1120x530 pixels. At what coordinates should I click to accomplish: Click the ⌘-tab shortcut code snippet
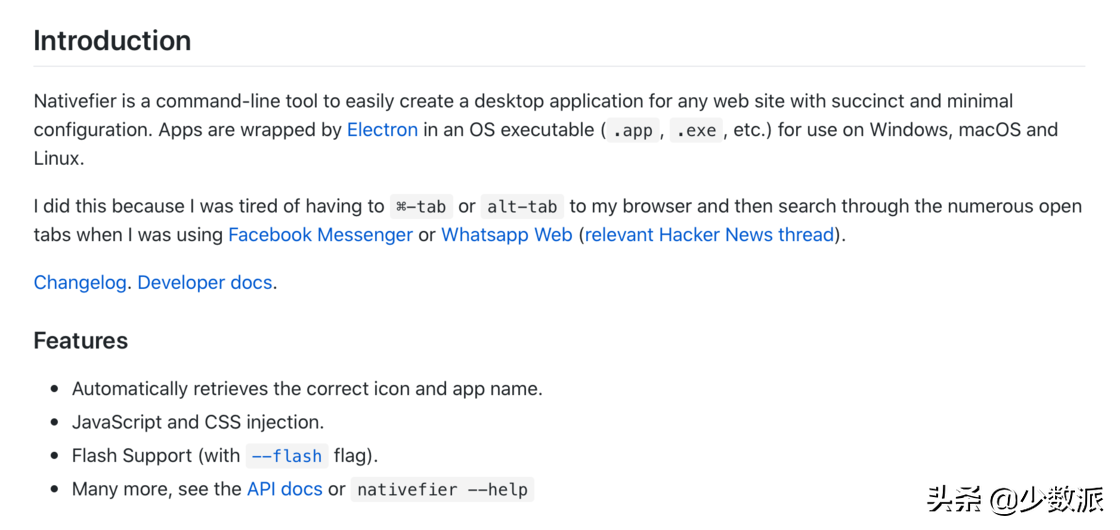420,207
